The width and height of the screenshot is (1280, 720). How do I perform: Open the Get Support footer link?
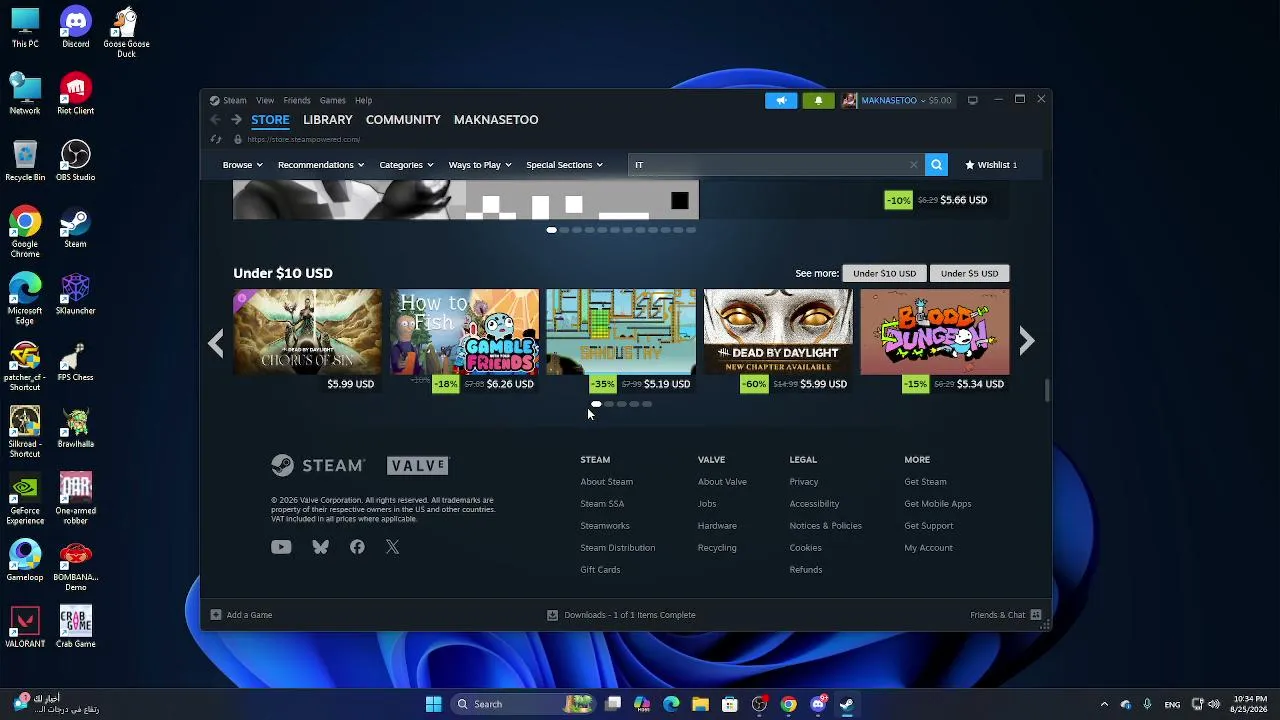point(929,526)
